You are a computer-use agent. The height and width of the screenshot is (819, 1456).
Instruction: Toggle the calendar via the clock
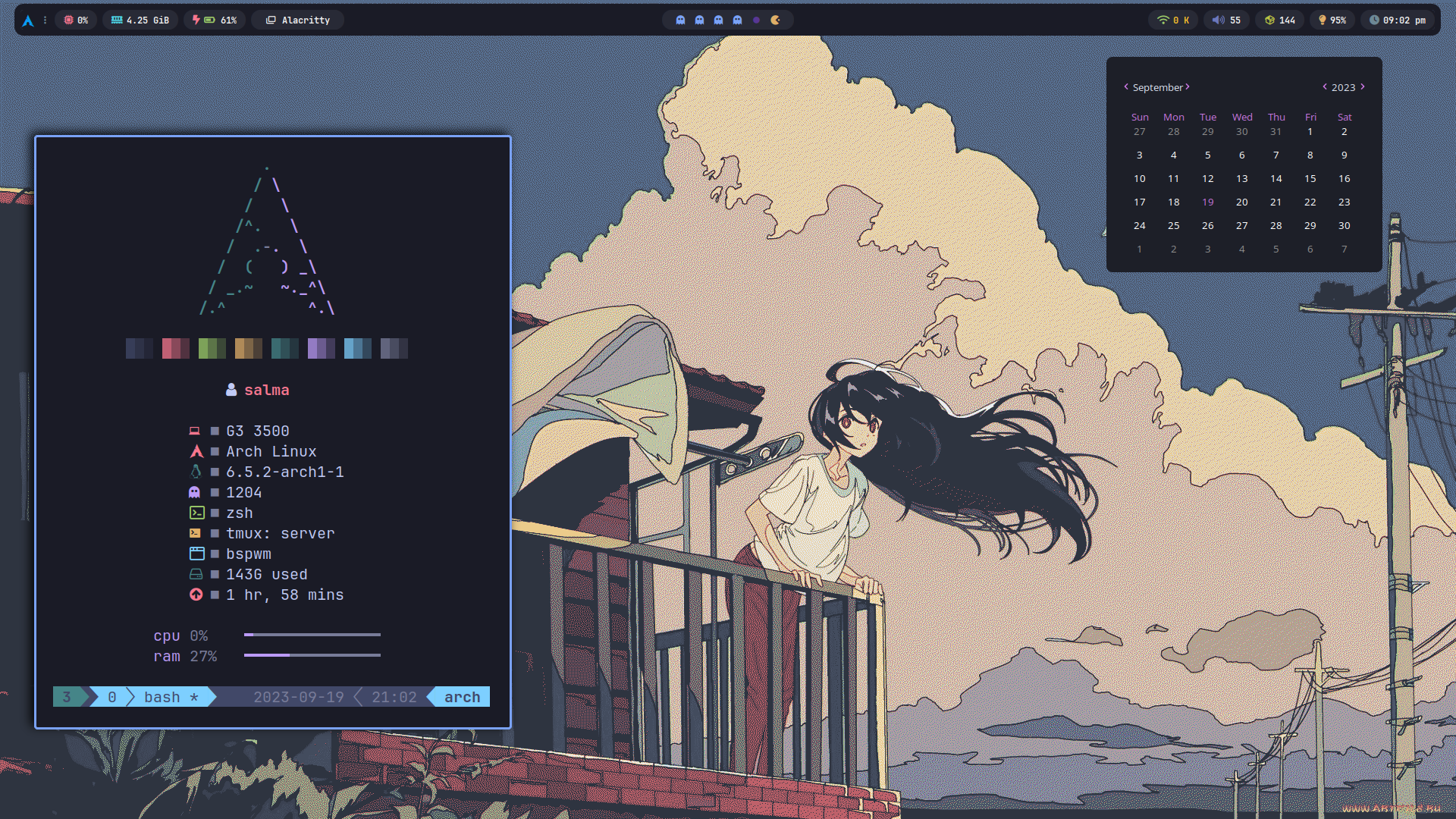point(1397,20)
